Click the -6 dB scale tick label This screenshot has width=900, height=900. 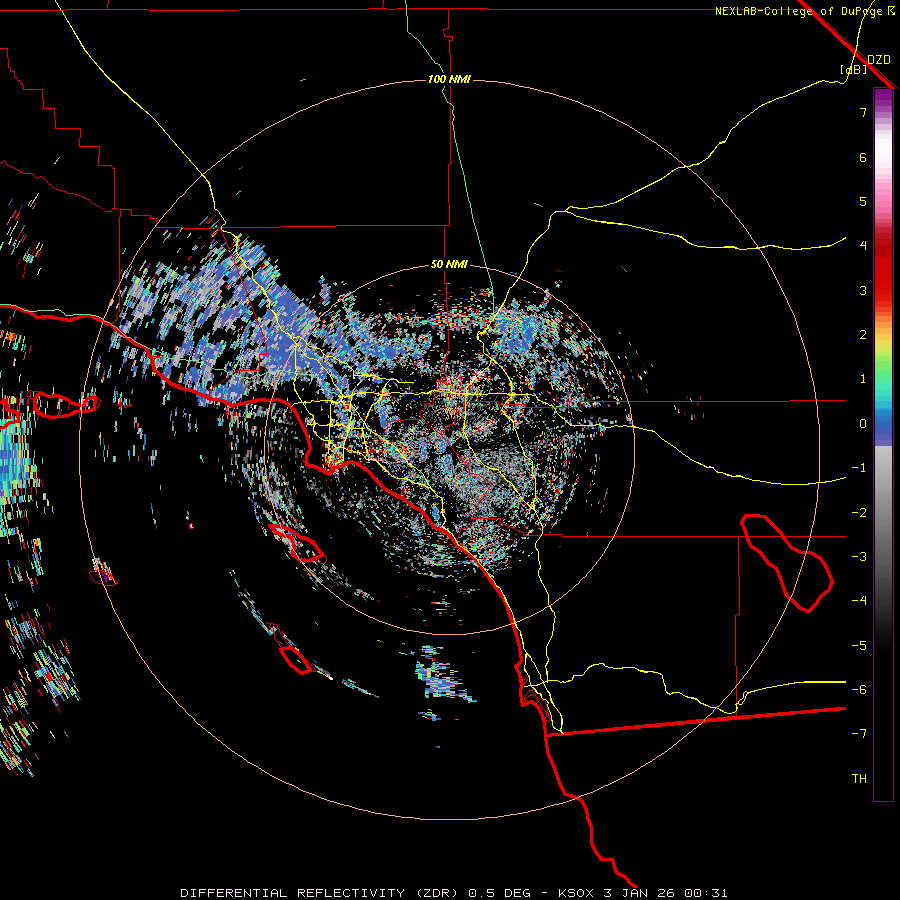click(x=859, y=690)
